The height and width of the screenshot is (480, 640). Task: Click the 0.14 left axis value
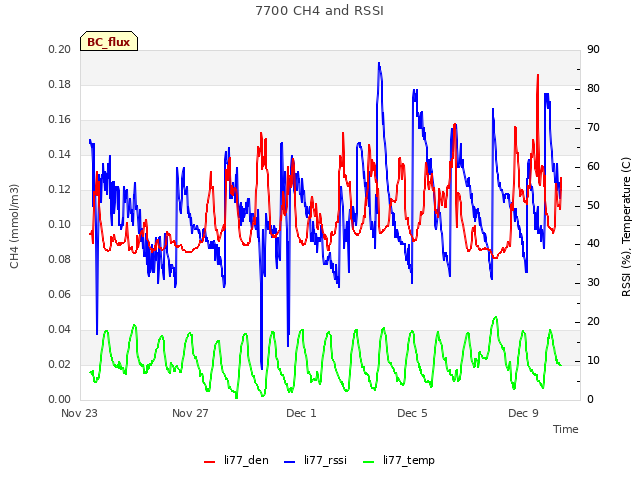click(x=60, y=154)
